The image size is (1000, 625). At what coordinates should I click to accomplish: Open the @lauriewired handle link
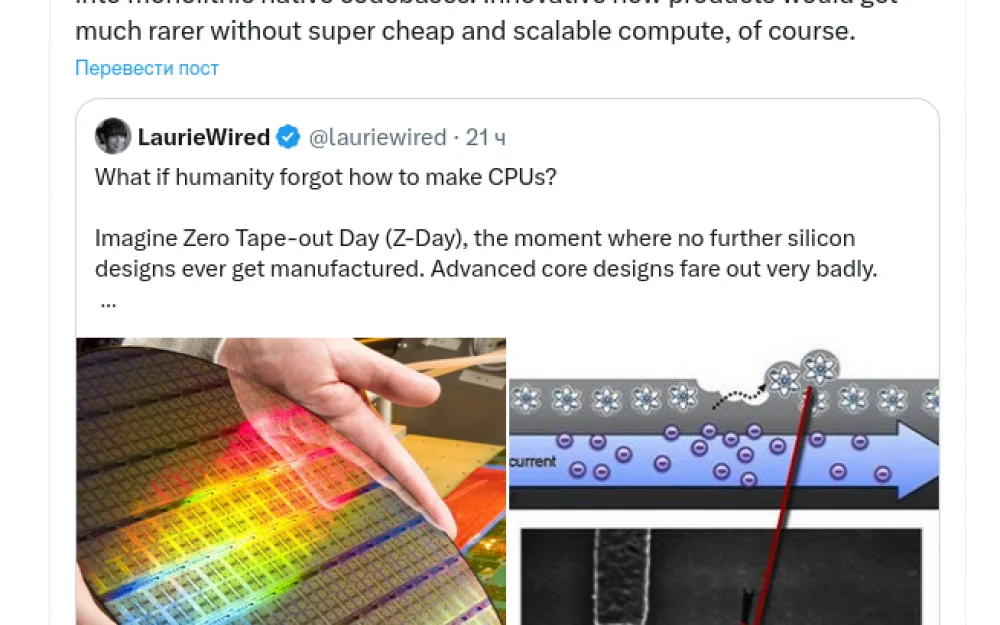(x=378, y=137)
